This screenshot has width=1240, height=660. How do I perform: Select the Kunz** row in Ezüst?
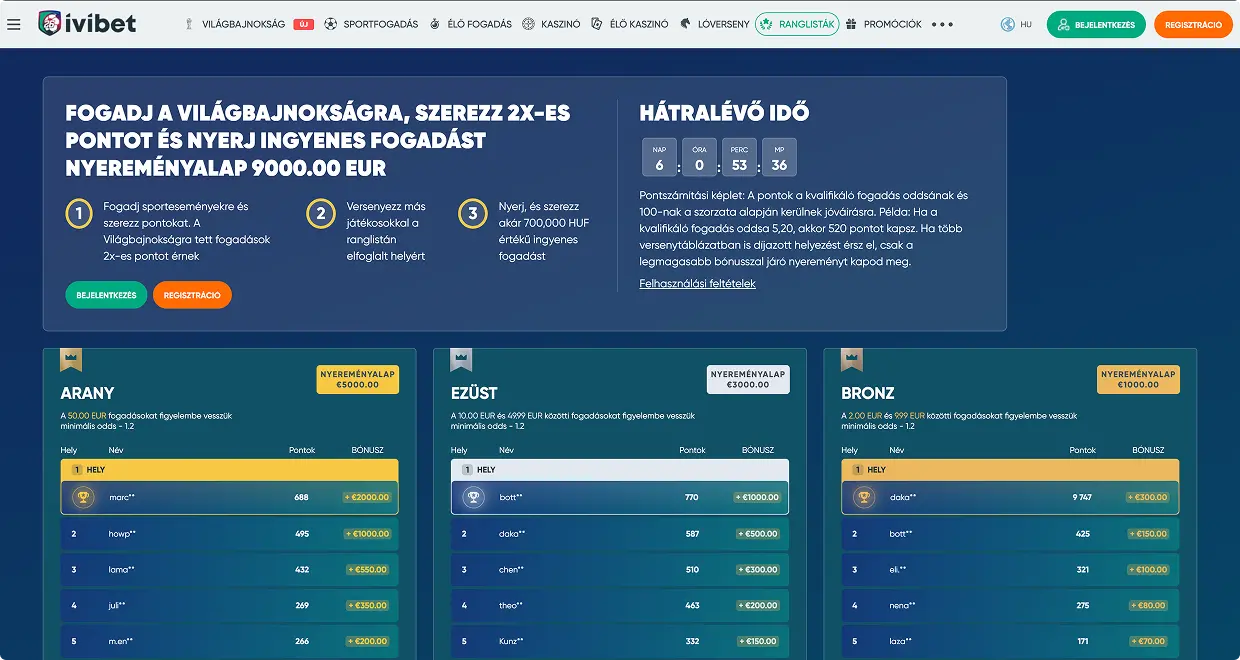(x=620, y=642)
